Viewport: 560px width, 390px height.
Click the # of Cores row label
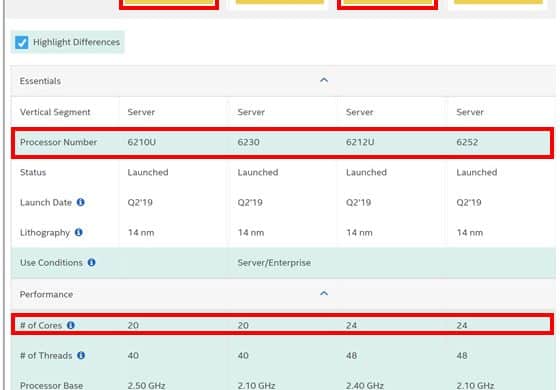[41, 325]
